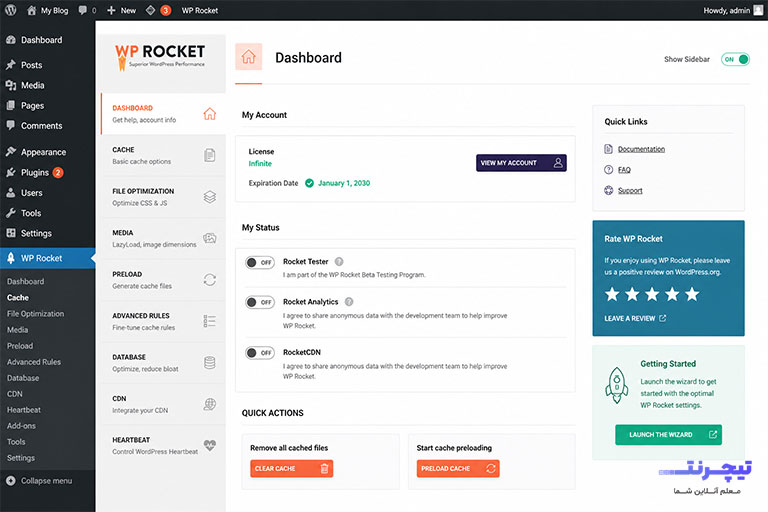Open the New content menu
Image resolution: width=768 pixels, height=512 pixels.
[121, 10]
